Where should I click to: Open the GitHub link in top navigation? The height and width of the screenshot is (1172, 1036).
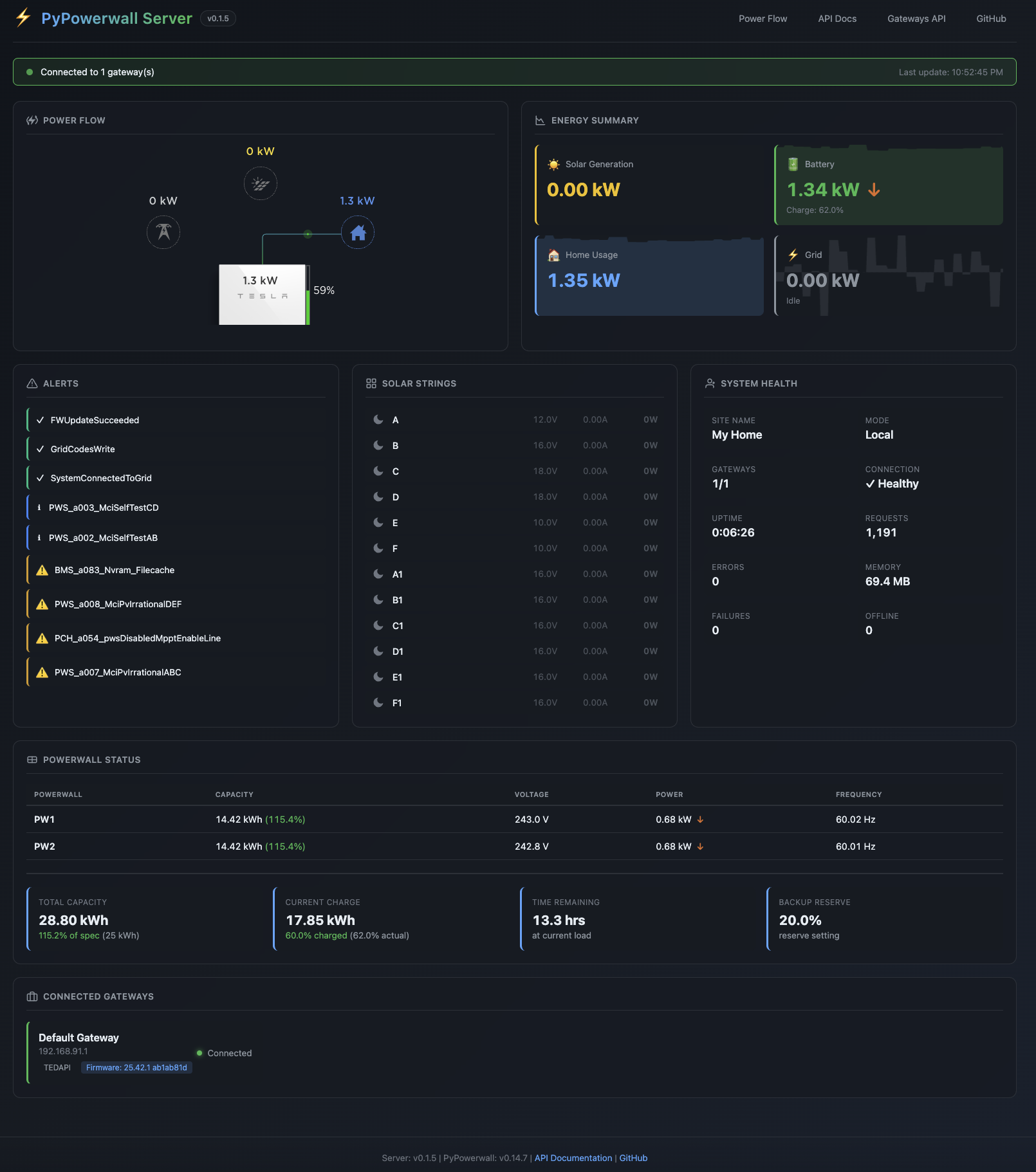click(991, 19)
